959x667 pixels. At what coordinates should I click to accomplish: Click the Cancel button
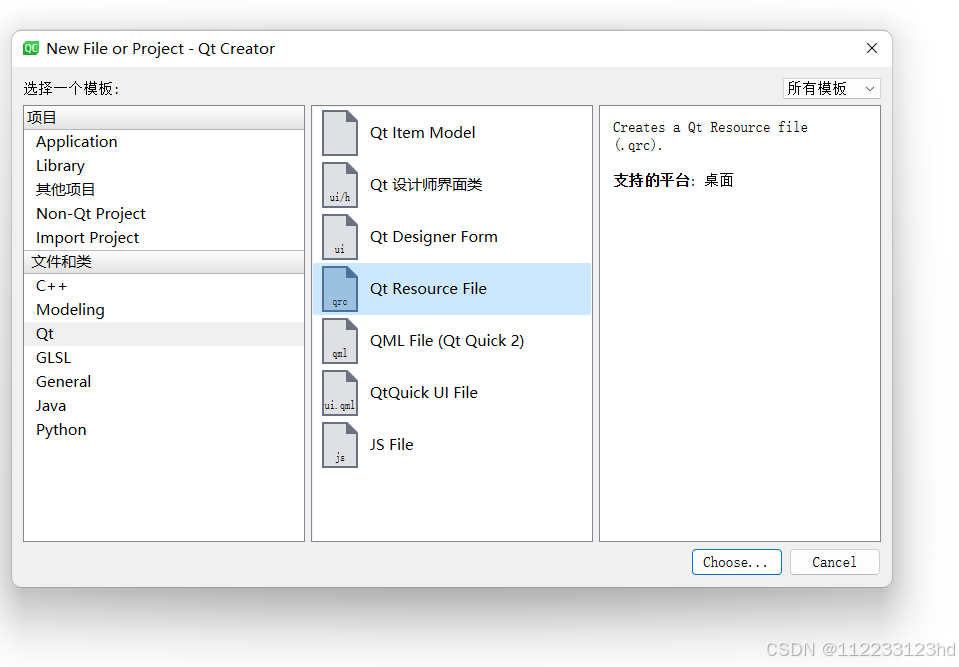click(x=834, y=562)
